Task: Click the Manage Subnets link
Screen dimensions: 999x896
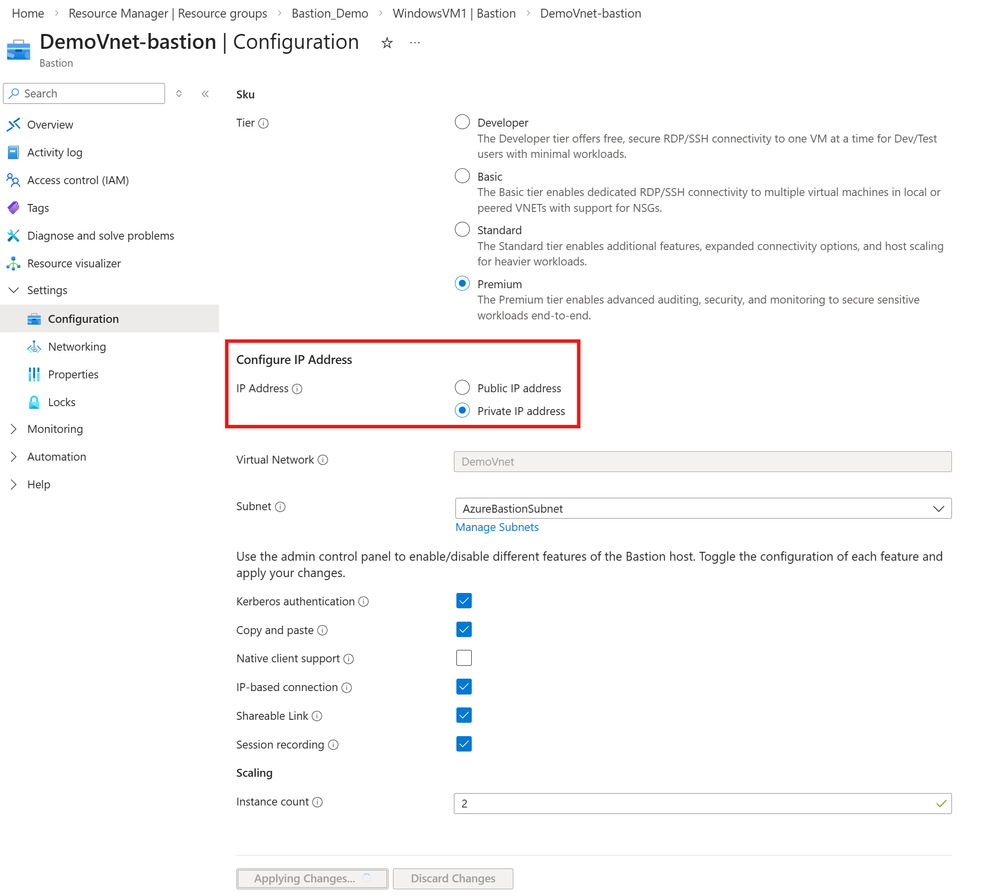Action: point(497,528)
